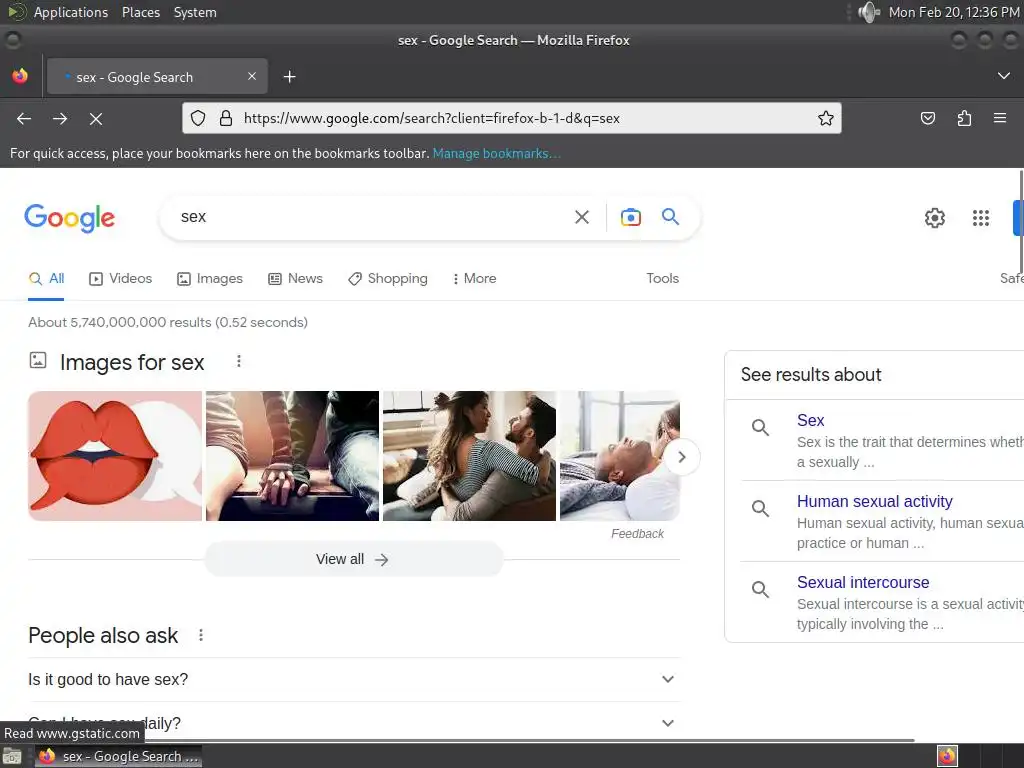The width and height of the screenshot is (1024, 768).
Task: Open search Tools
Action: [662, 279]
